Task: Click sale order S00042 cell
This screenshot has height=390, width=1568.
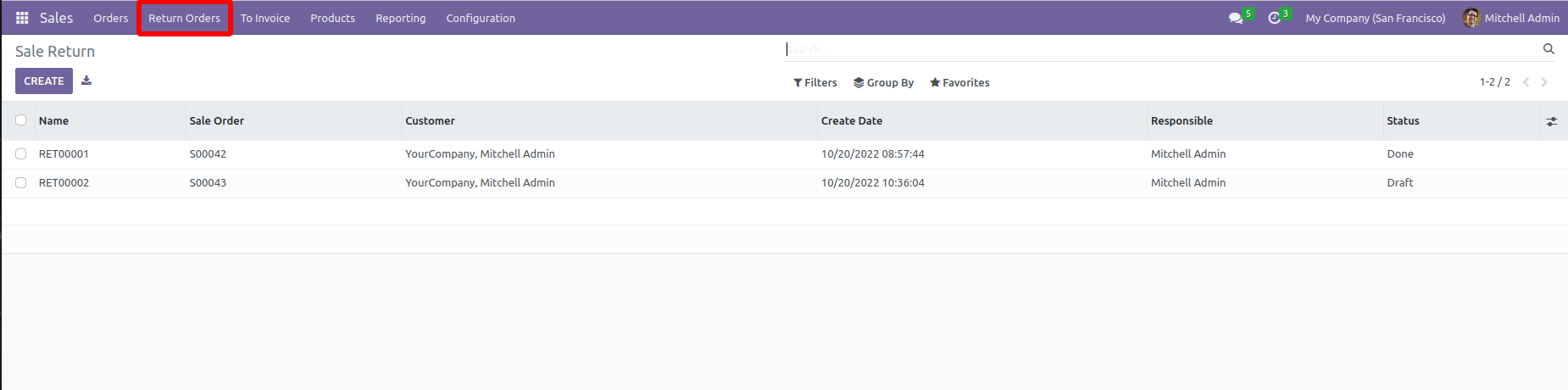Action: pyautogui.click(x=208, y=154)
